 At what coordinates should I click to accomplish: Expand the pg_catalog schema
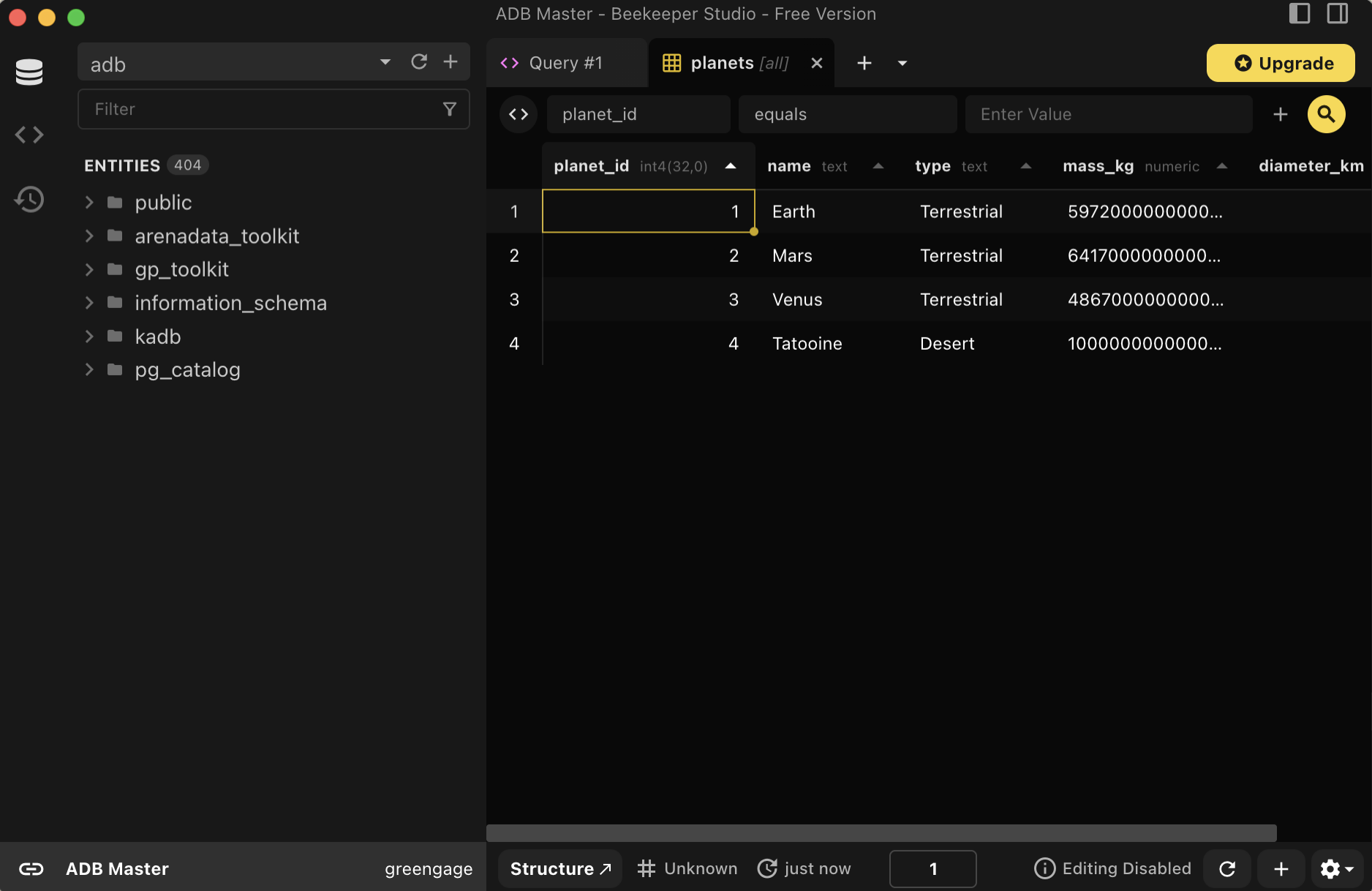pos(89,370)
